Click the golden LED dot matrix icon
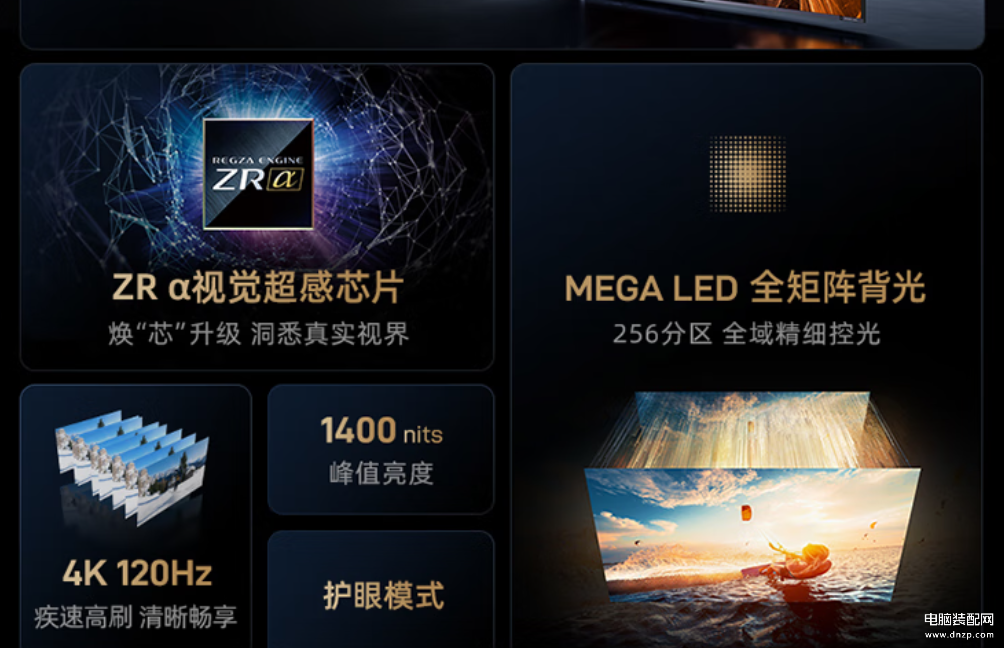This screenshot has height=648, width=1004. [747, 174]
